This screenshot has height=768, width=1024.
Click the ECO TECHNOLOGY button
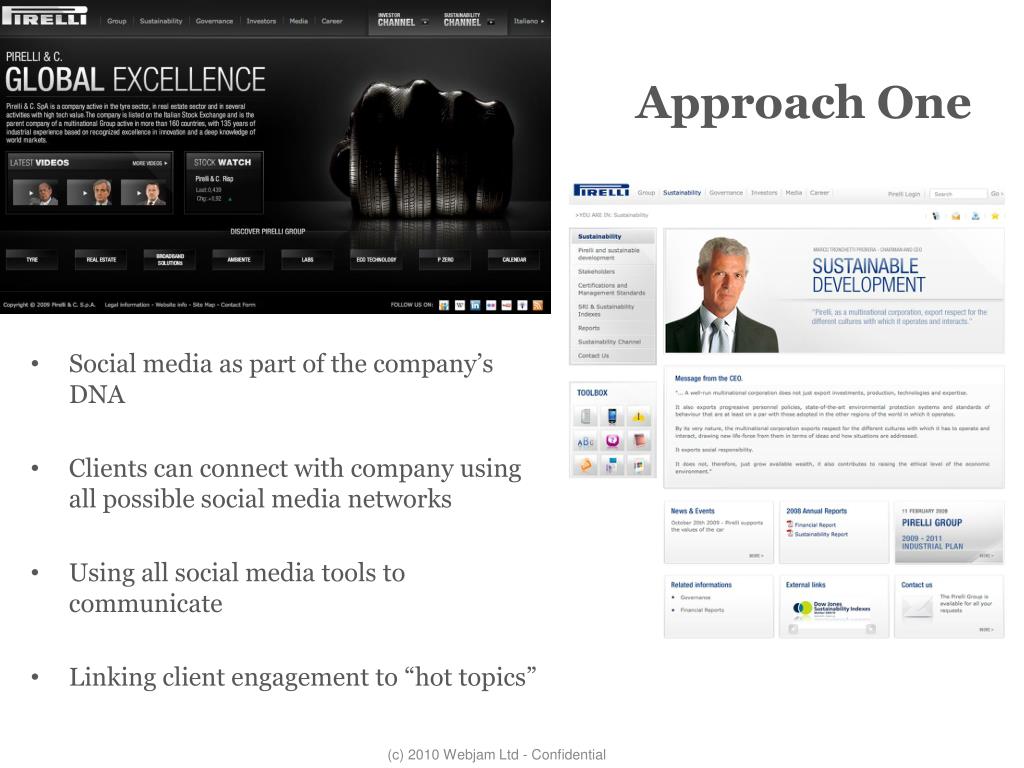(376, 259)
